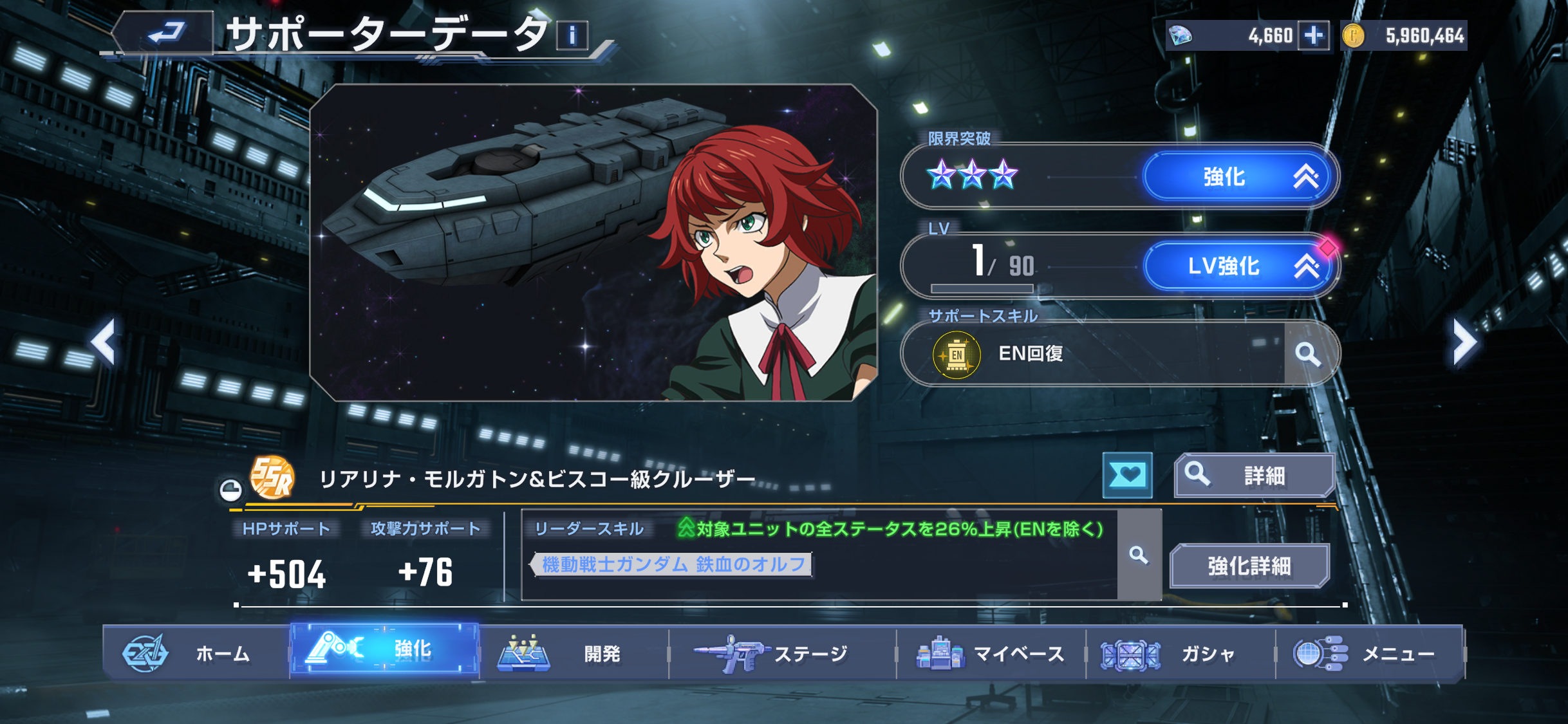Screen dimensions: 1568x724
Task: Open the ガシャ tab
Action: (1181, 654)
